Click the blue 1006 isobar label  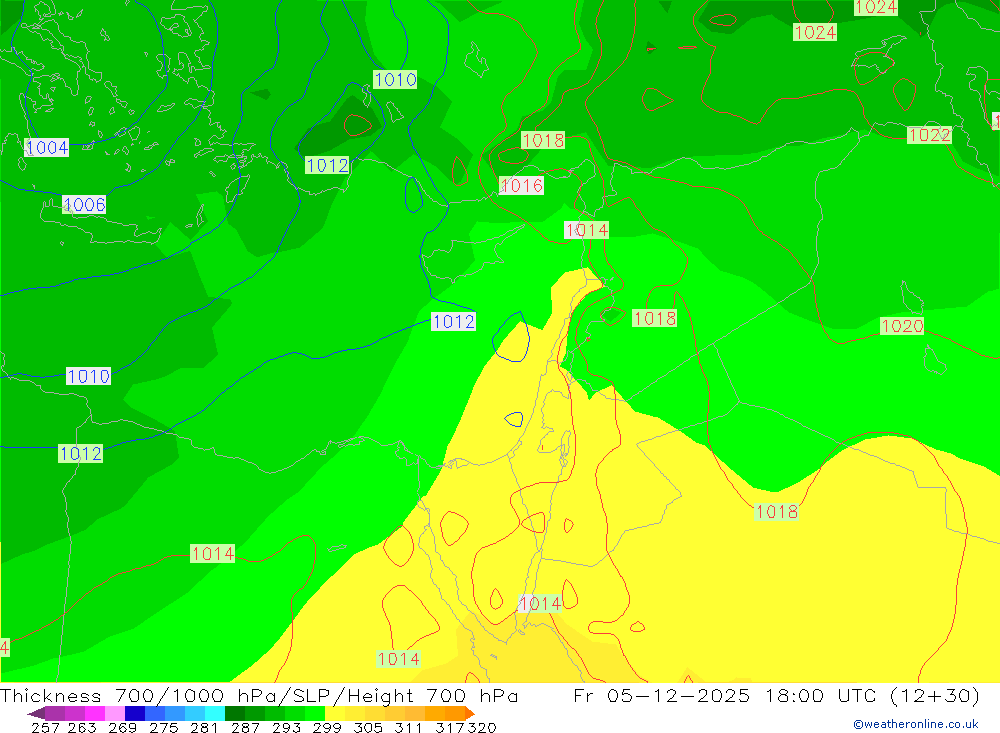click(84, 204)
